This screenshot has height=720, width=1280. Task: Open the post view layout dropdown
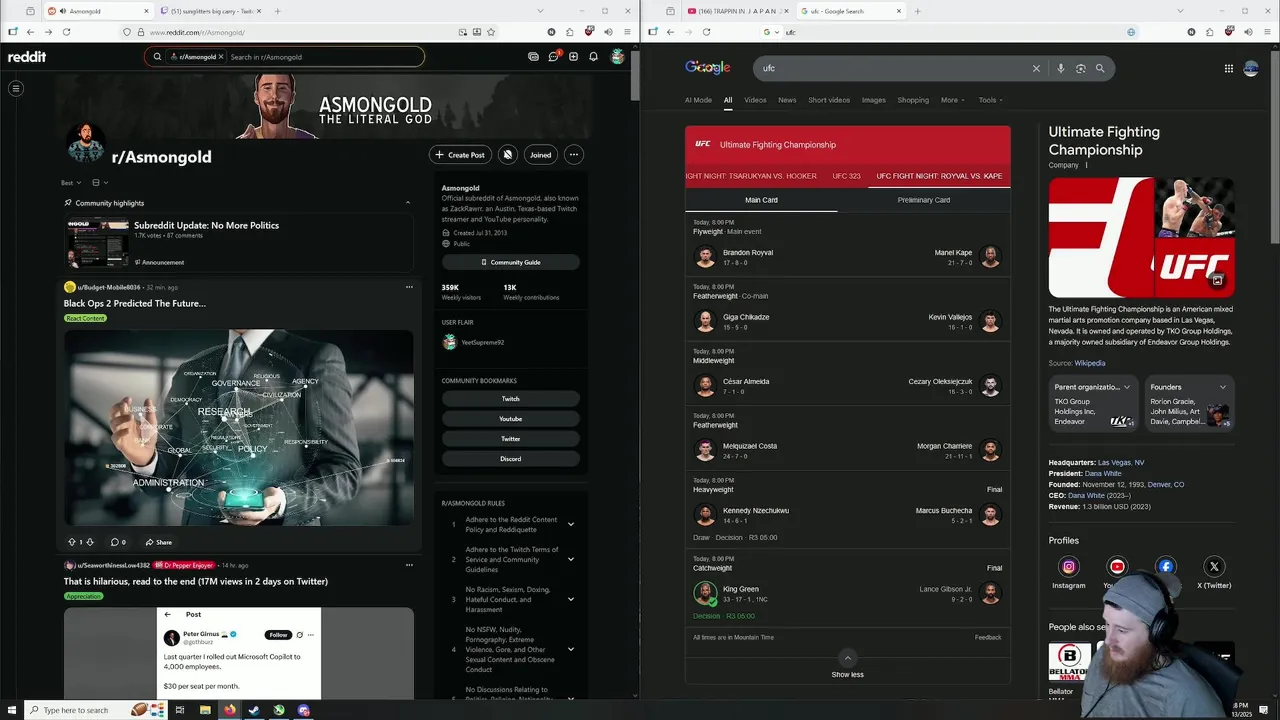click(99, 183)
